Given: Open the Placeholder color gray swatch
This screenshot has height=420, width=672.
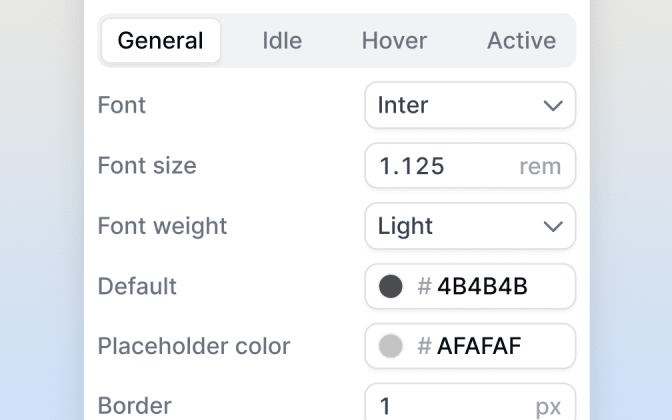Looking at the screenshot, I should [x=390, y=346].
